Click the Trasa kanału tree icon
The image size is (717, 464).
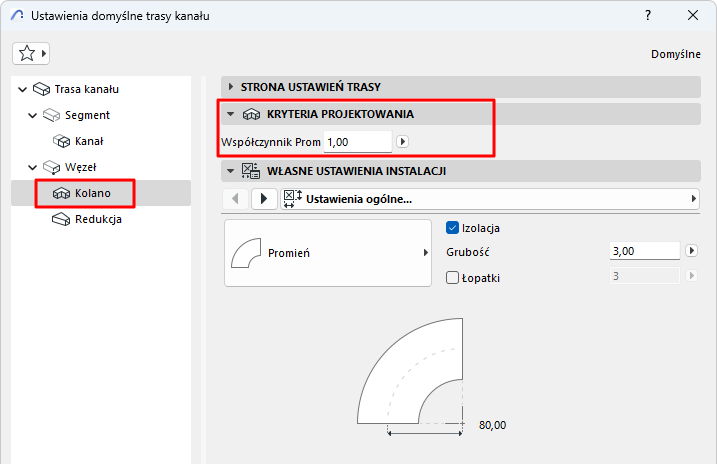click(42, 89)
